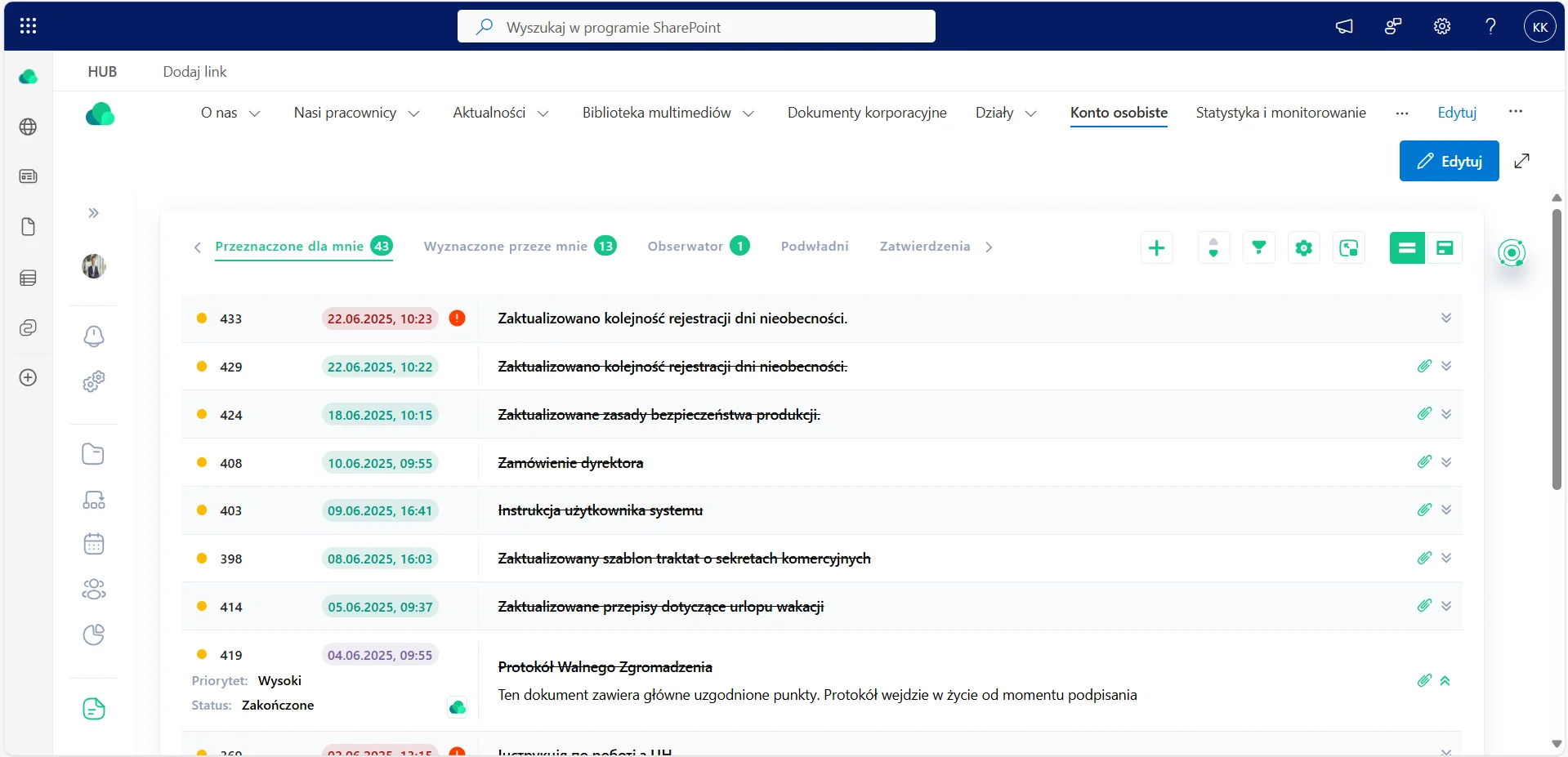The height and width of the screenshot is (757, 1568).
Task: Click the HUB link
Action: (x=102, y=72)
